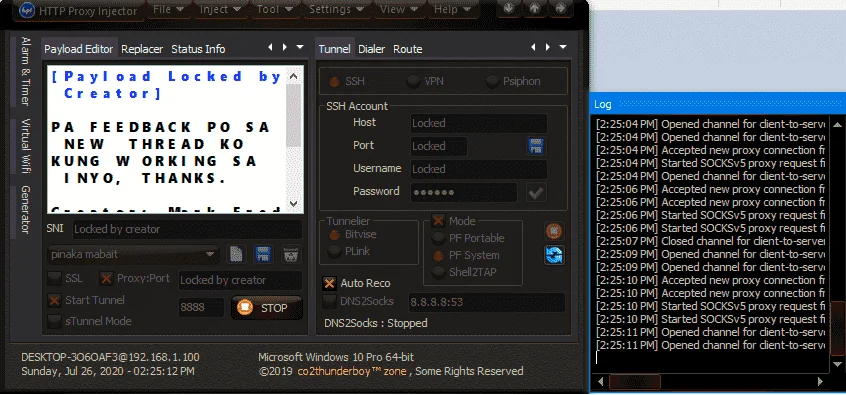846x395 pixels.
Task: Enable the SSL checkbox
Action: (54, 278)
